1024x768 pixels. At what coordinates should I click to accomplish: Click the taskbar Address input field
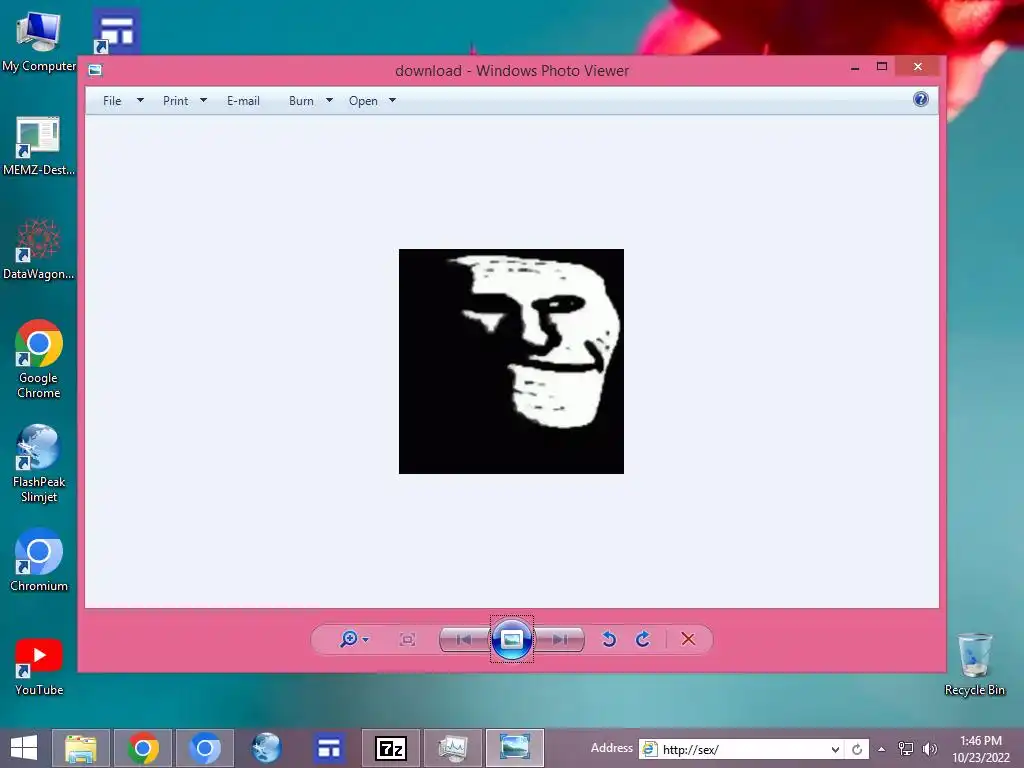coord(743,749)
